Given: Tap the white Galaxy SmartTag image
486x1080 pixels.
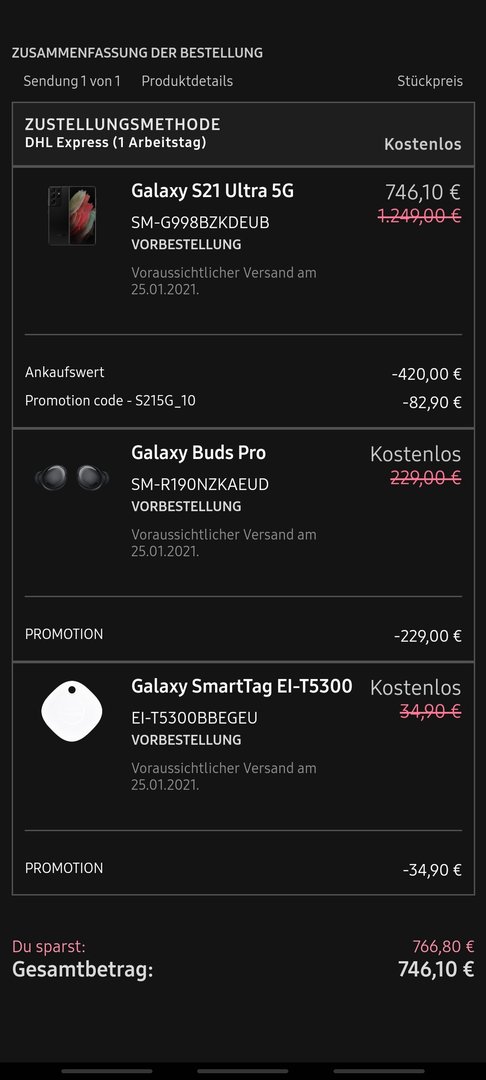Looking at the screenshot, I should point(72,711).
